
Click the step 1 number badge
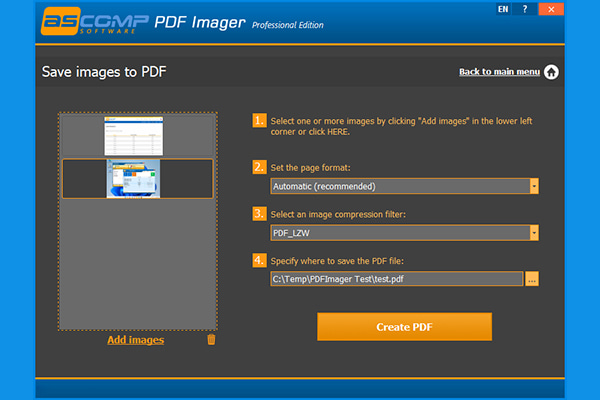pyautogui.click(x=259, y=121)
